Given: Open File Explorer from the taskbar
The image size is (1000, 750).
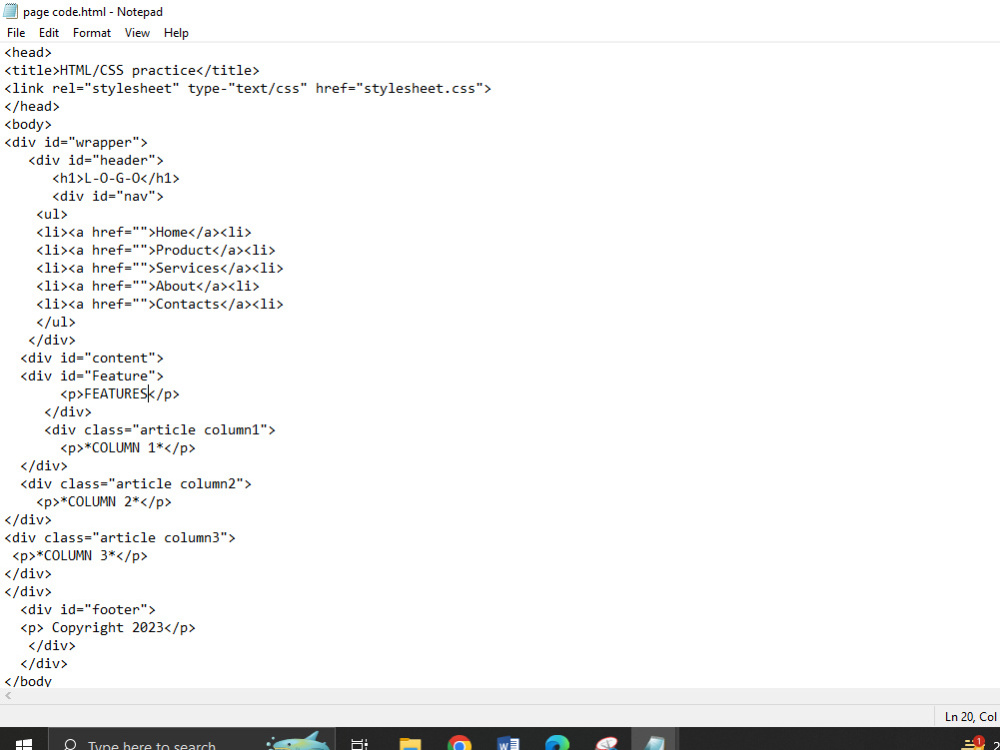Looking at the screenshot, I should coord(410,744).
